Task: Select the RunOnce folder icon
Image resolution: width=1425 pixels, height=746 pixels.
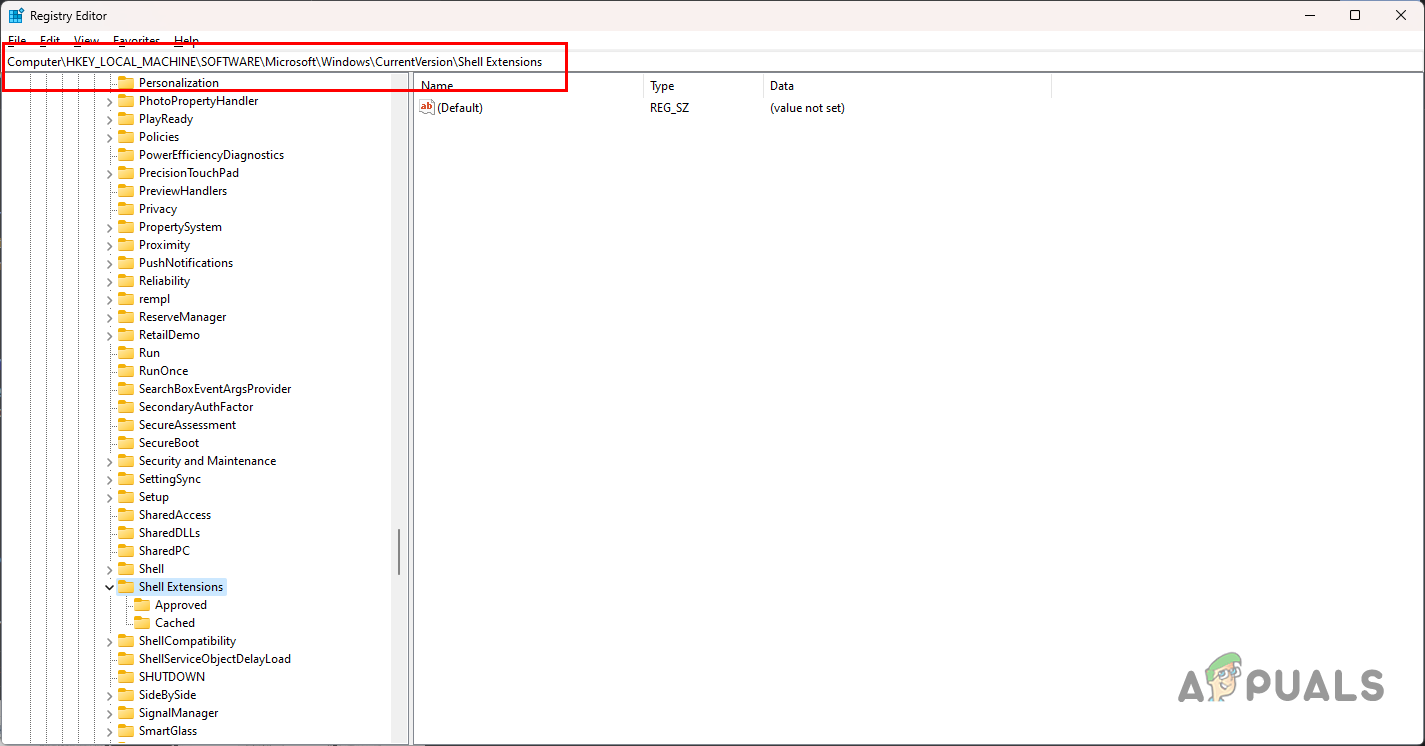Action: coord(128,370)
